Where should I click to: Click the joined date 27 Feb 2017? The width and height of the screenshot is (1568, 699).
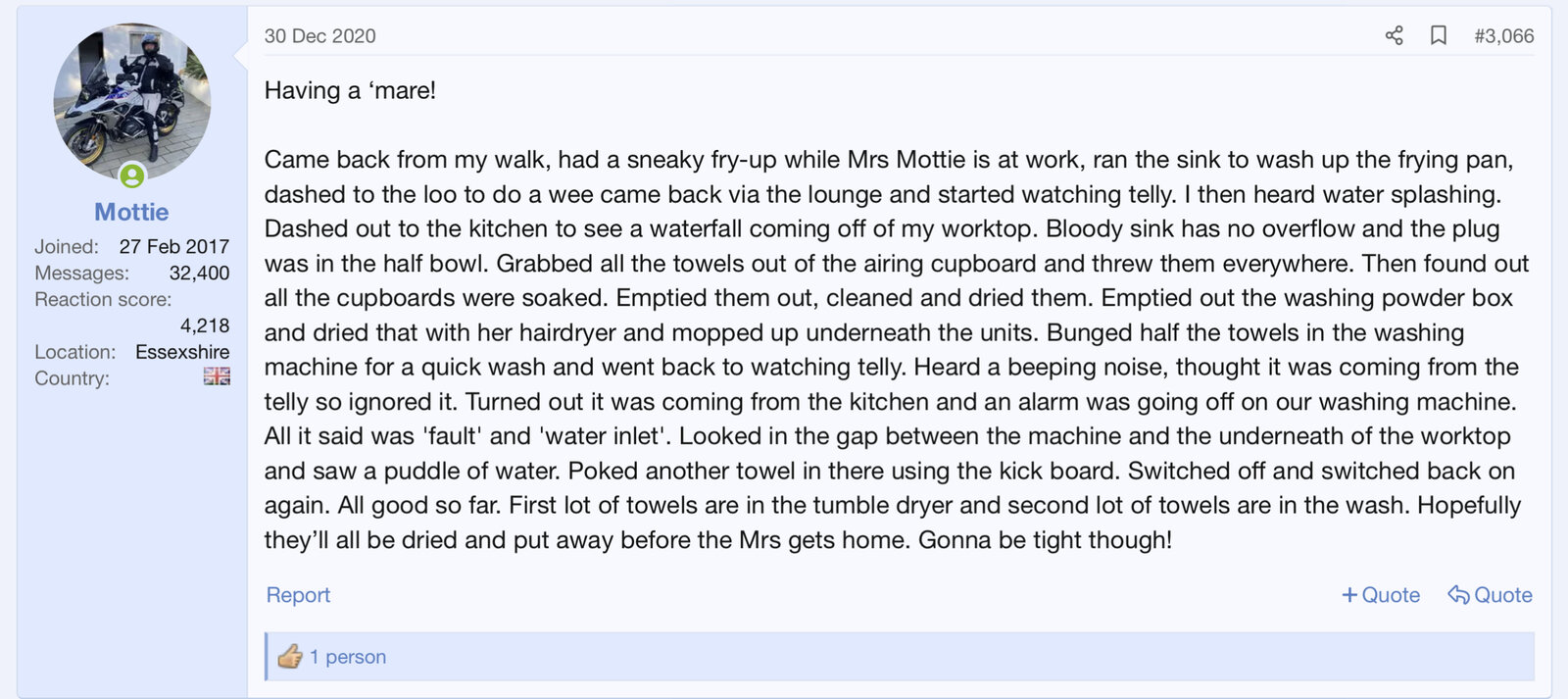(174, 246)
